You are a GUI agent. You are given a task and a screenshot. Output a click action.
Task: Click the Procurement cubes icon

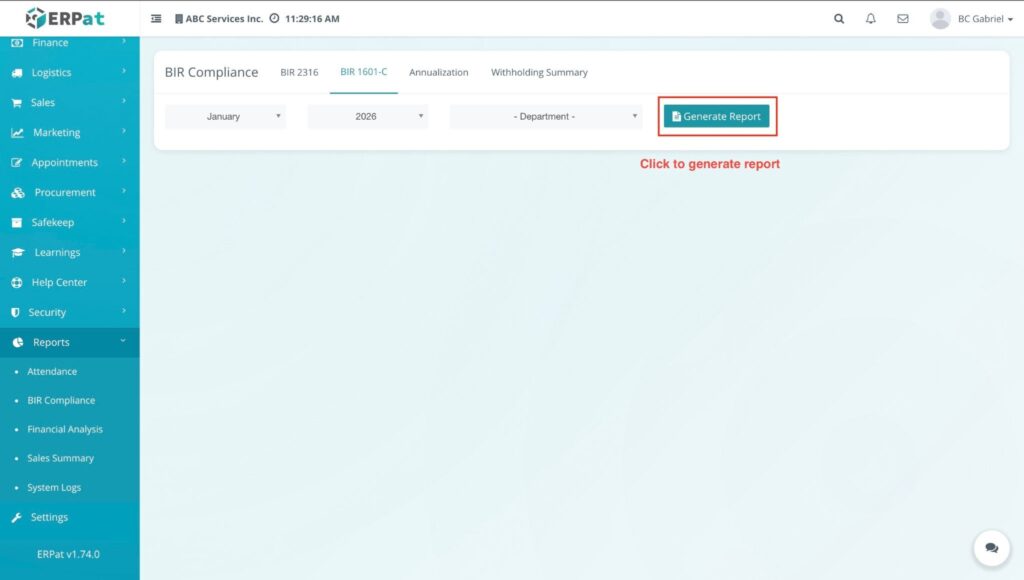pyautogui.click(x=18, y=193)
